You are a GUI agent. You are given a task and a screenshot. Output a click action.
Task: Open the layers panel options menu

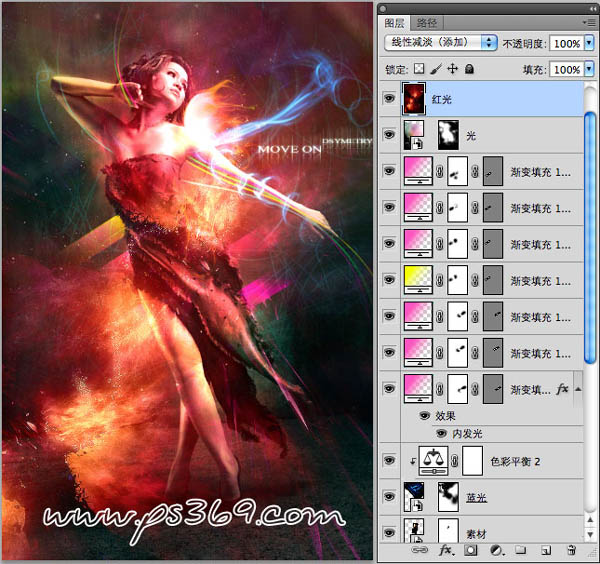(x=589, y=23)
